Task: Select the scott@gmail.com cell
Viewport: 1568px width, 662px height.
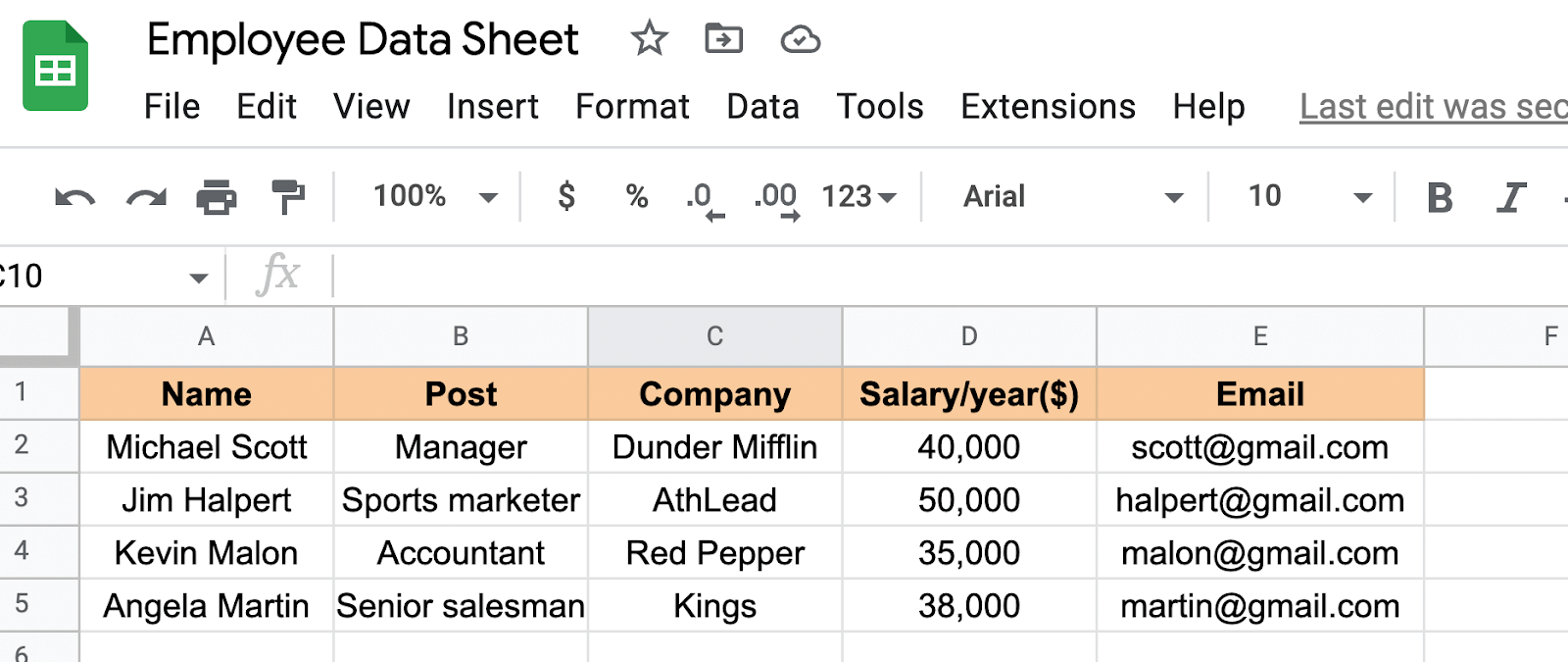Action: click(x=1260, y=447)
